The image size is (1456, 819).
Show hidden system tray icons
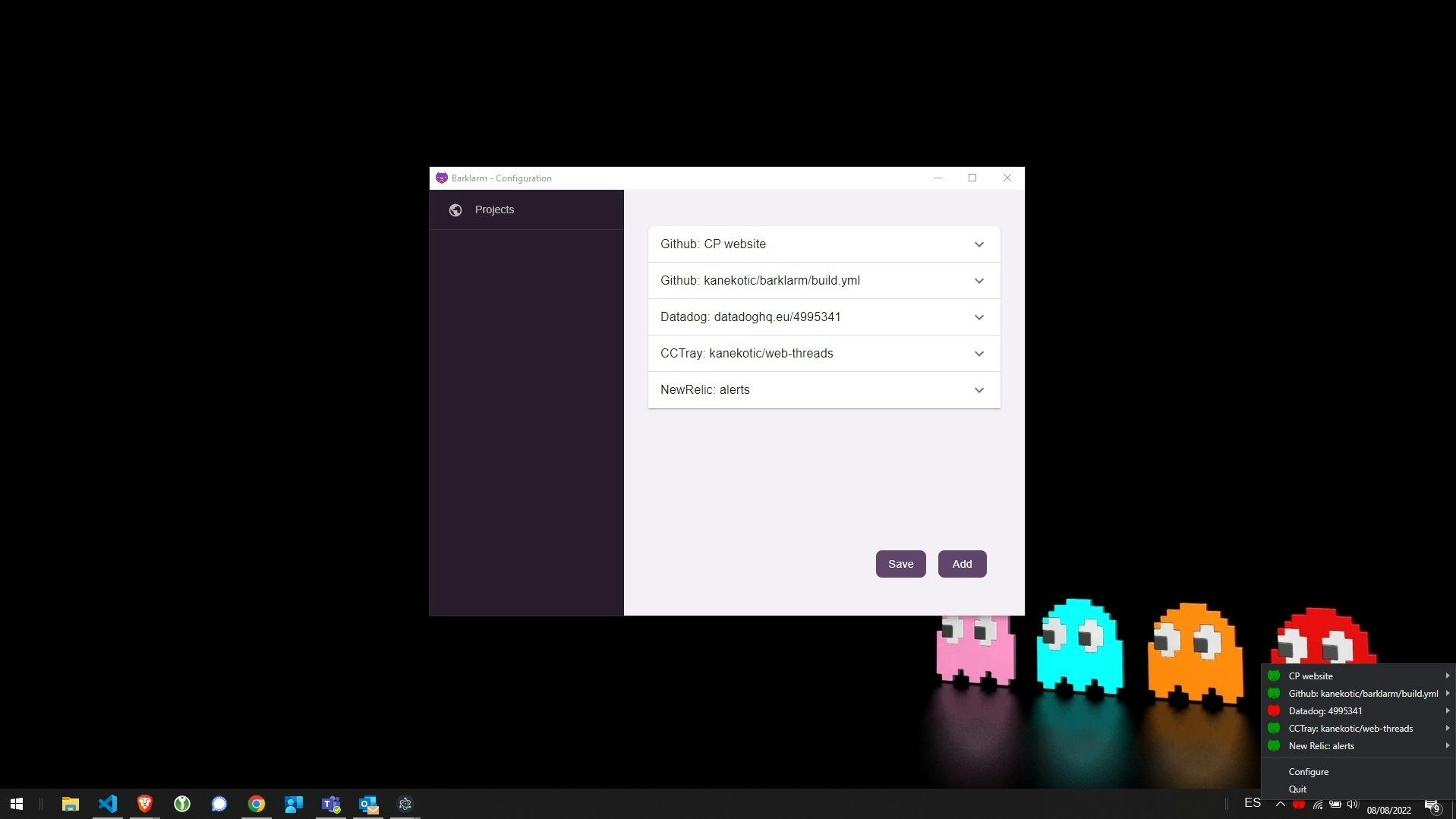[x=1281, y=804]
